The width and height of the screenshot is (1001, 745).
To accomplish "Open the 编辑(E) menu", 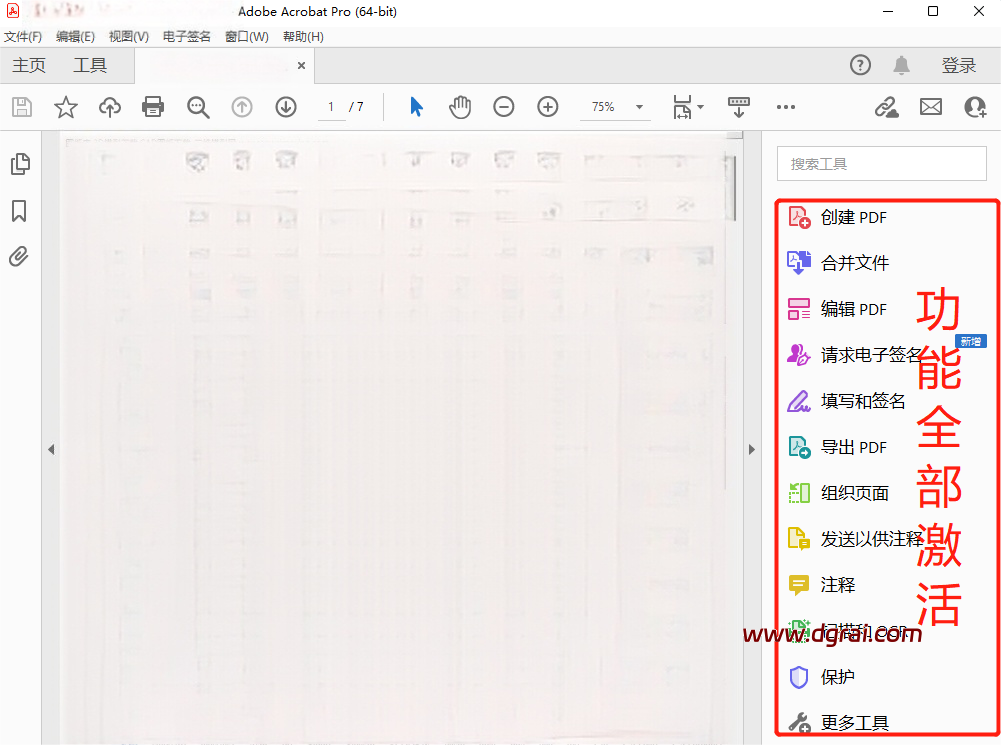I will [x=75, y=37].
